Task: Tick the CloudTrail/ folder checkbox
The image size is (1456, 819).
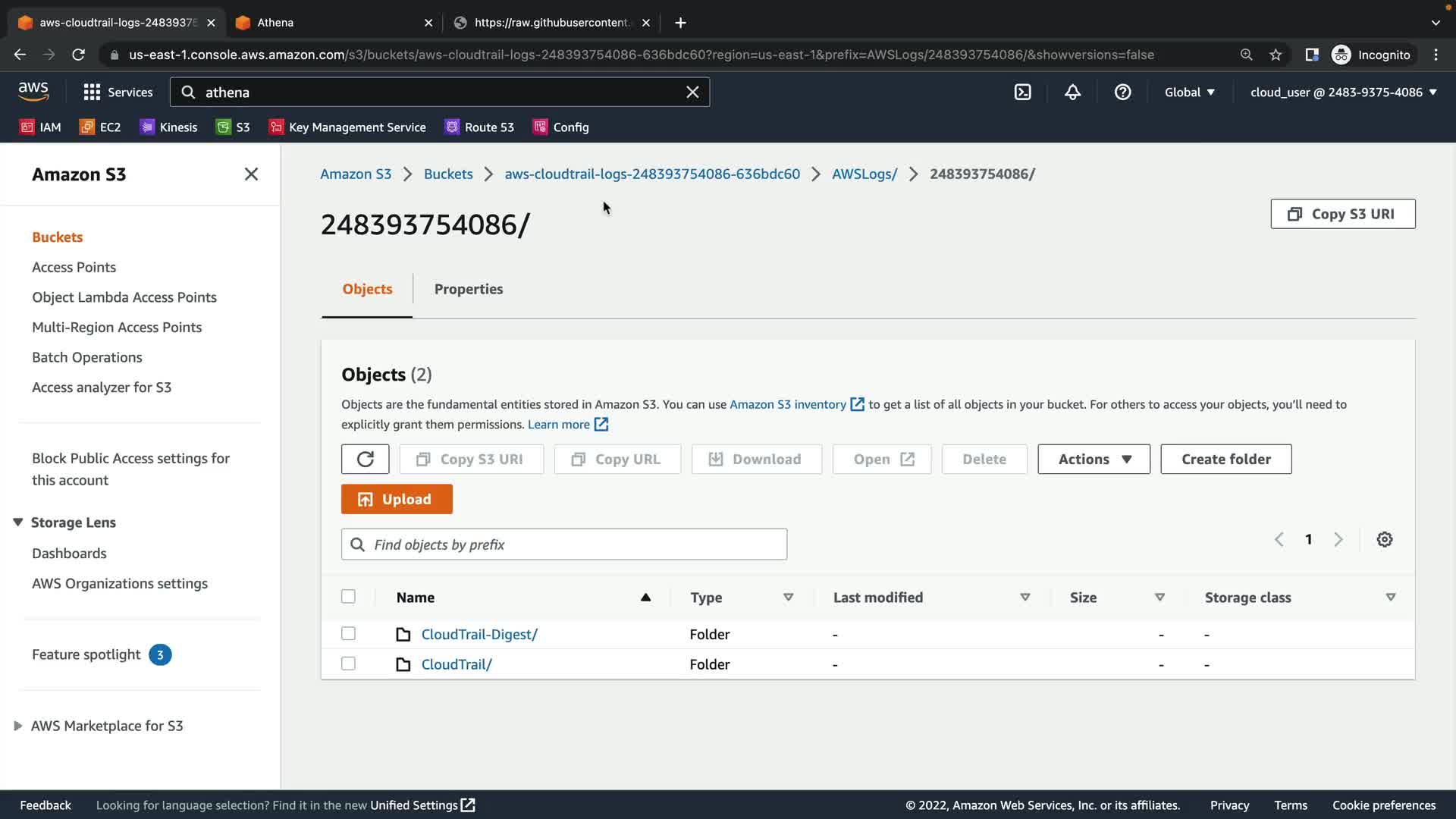Action: click(x=348, y=664)
